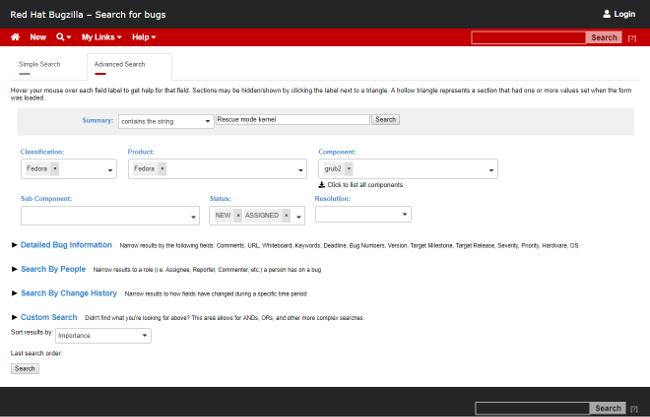Open the Classification dropdown arrow

click(110, 170)
